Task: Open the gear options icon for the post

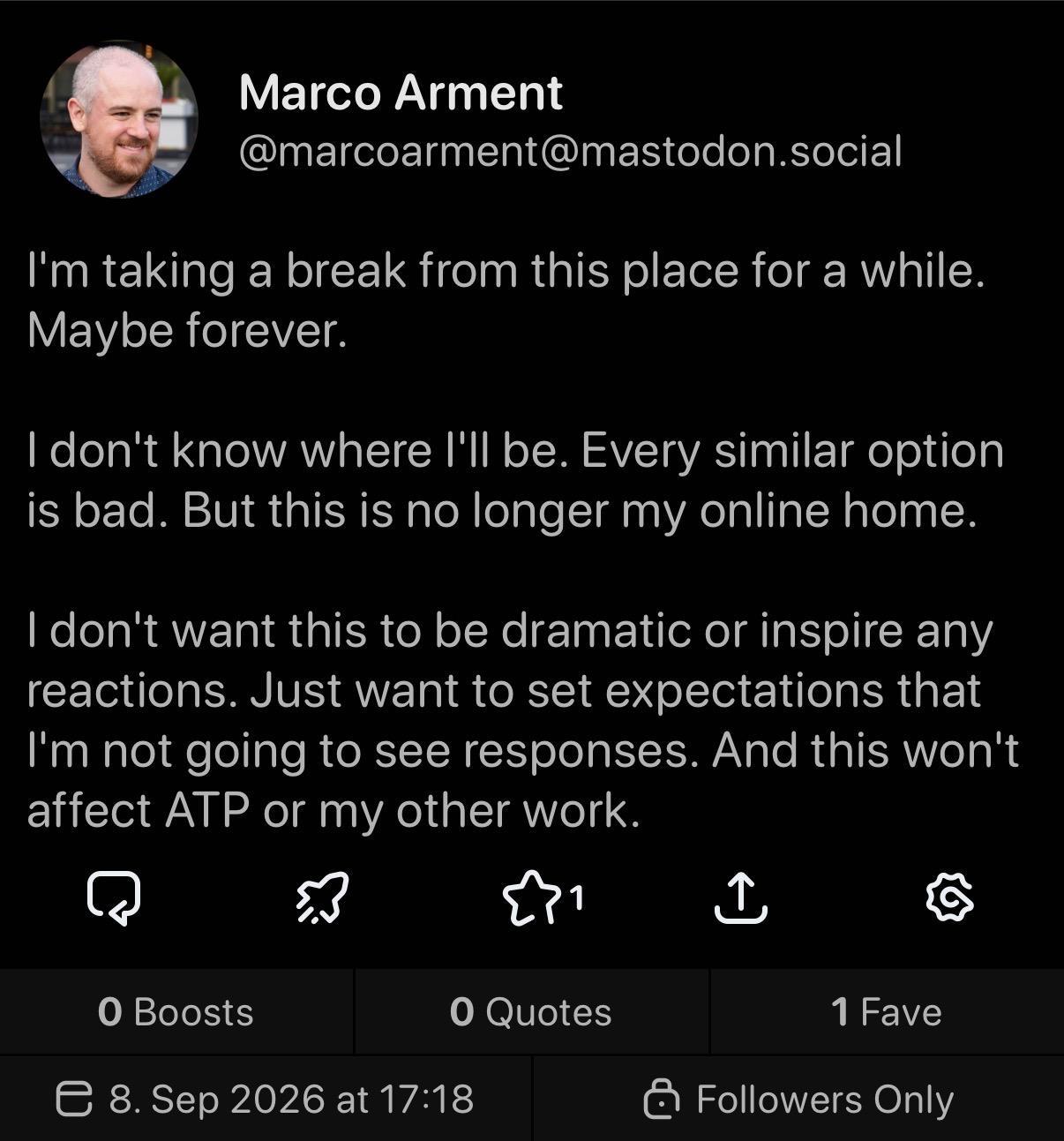Action: pos(950,898)
